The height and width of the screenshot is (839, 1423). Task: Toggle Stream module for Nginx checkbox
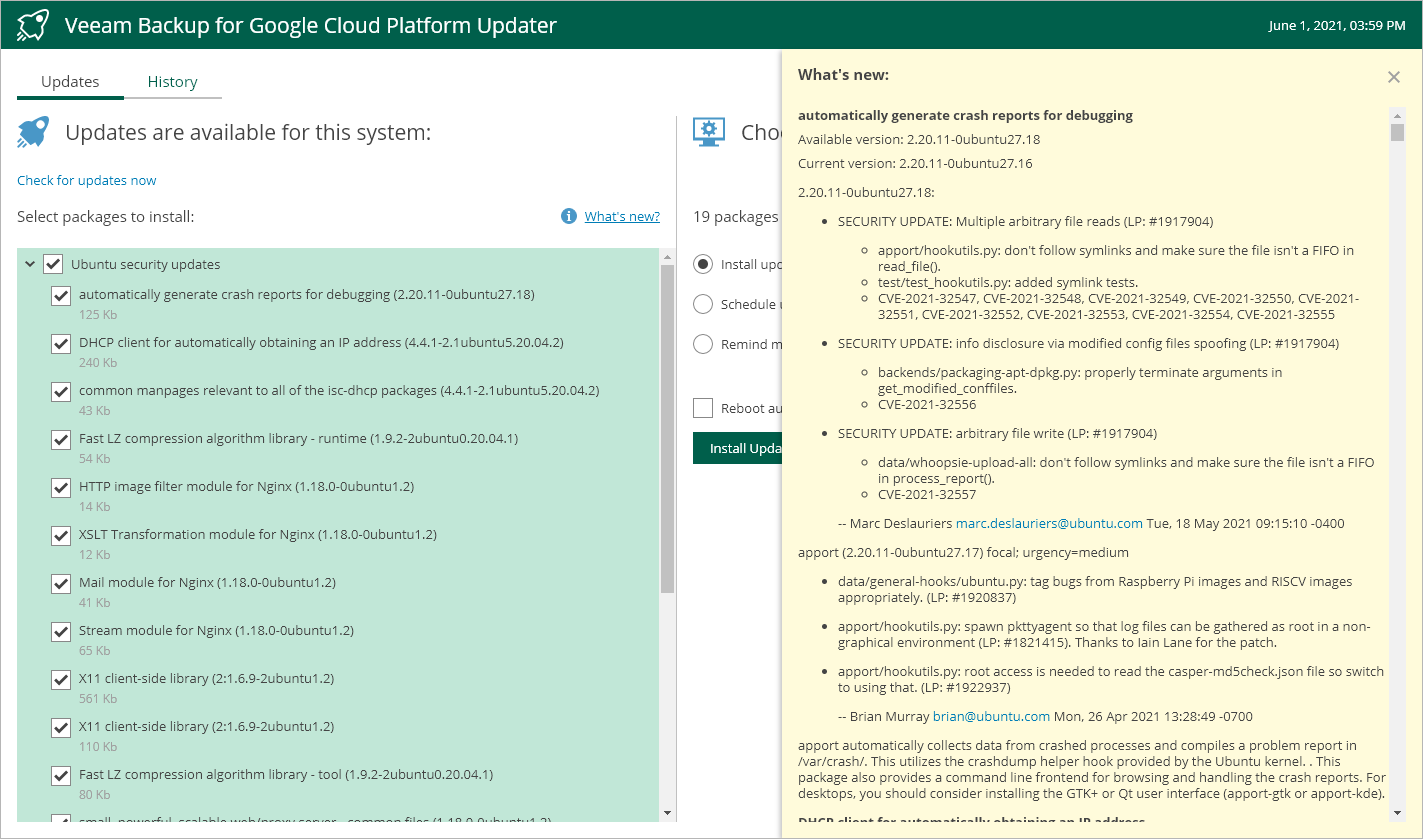coord(61,631)
